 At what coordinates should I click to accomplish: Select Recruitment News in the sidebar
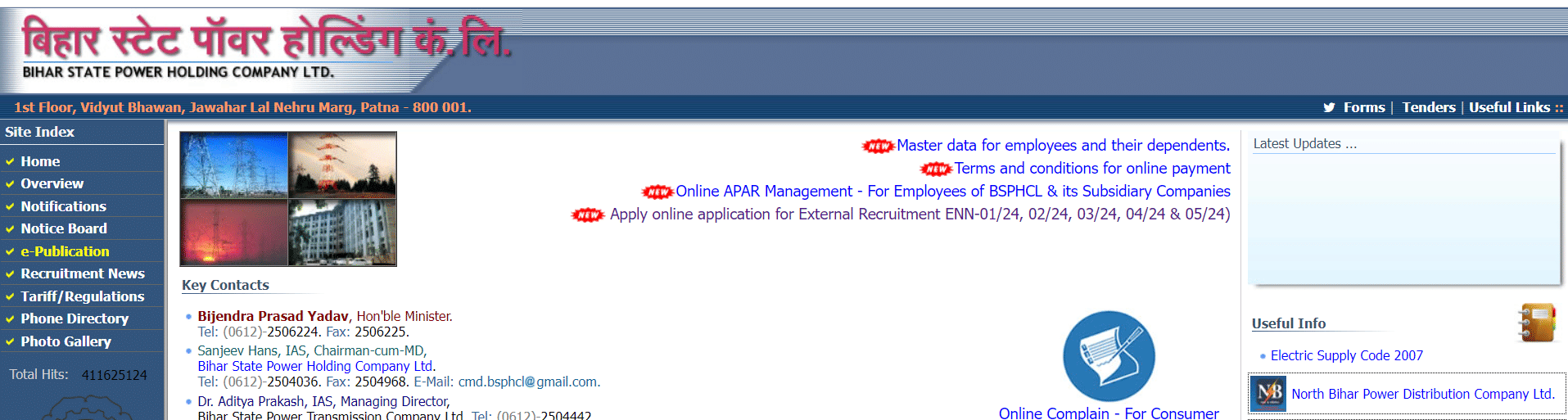82,273
